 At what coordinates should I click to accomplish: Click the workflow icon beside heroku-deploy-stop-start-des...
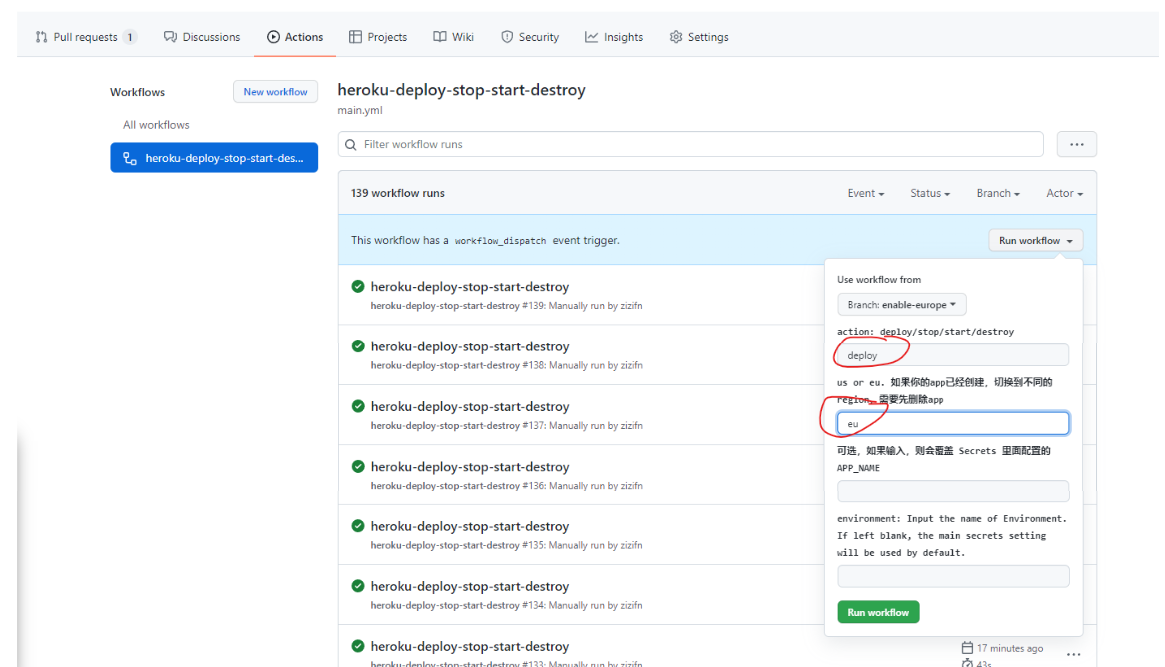tap(129, 158)
